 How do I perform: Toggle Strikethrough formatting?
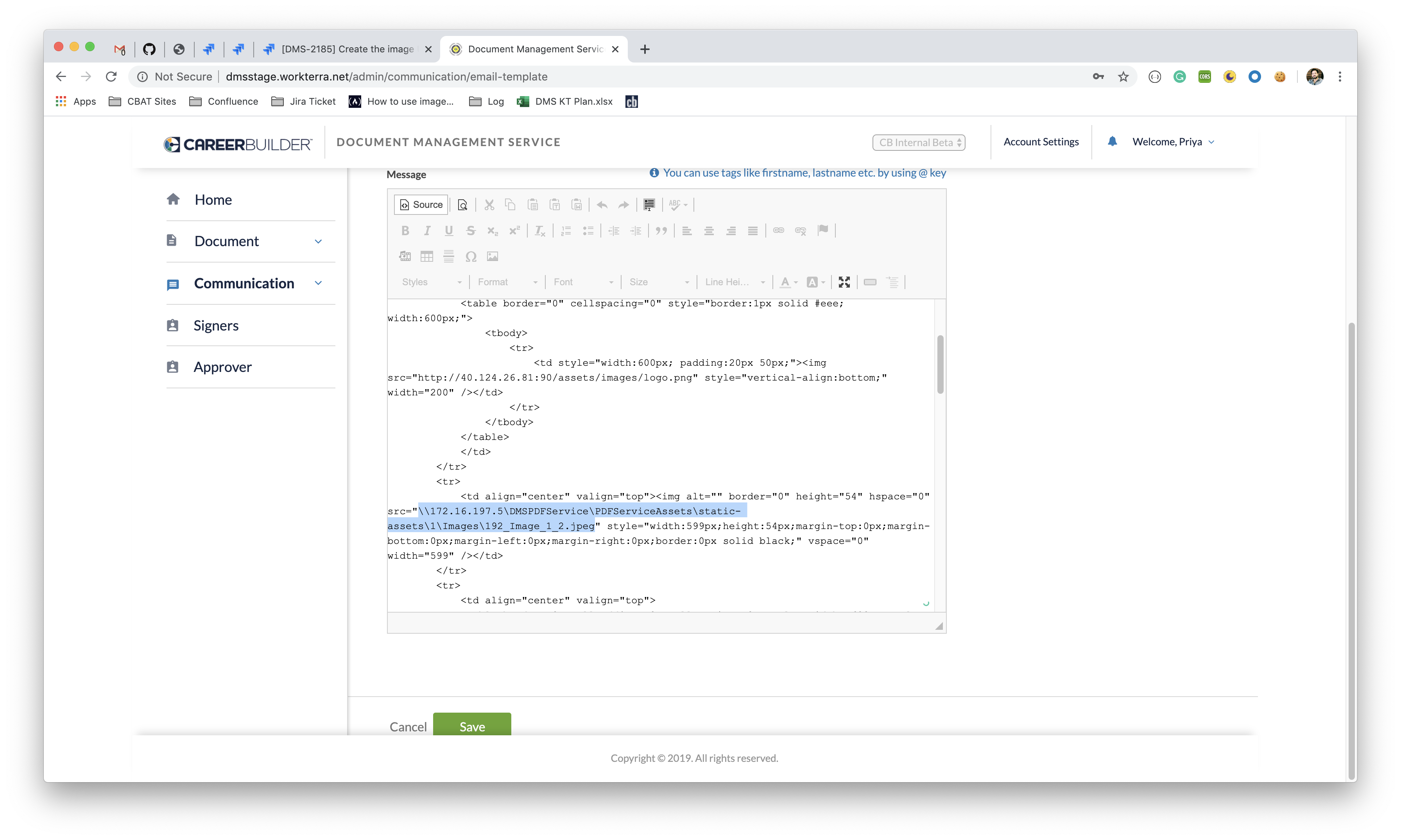tap(471, 231)
